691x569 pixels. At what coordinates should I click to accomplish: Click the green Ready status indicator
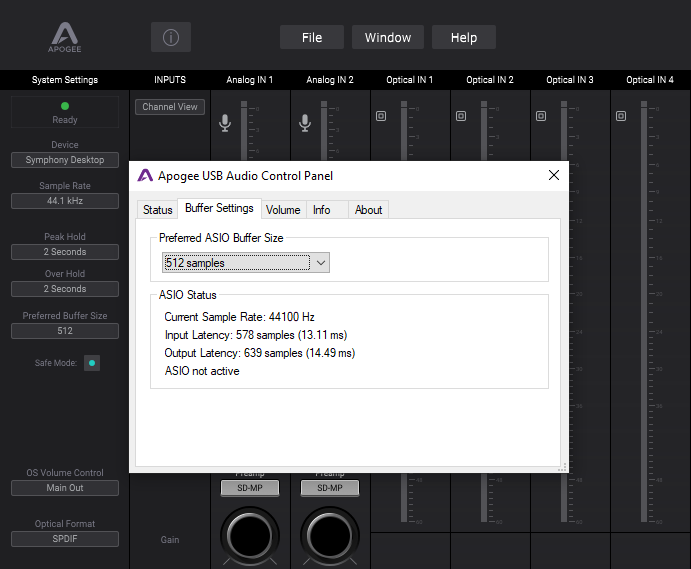pos(65,106)
